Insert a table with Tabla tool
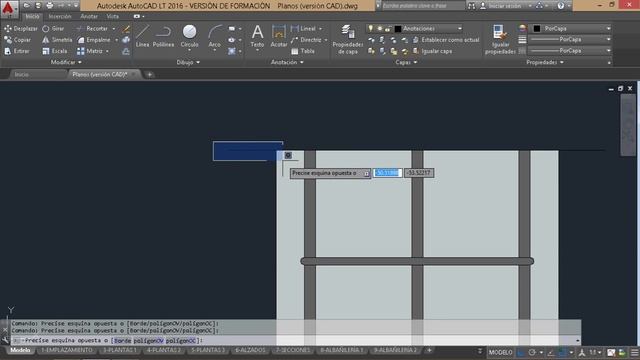The image size is (640, 360). click(x=303, y=51)
